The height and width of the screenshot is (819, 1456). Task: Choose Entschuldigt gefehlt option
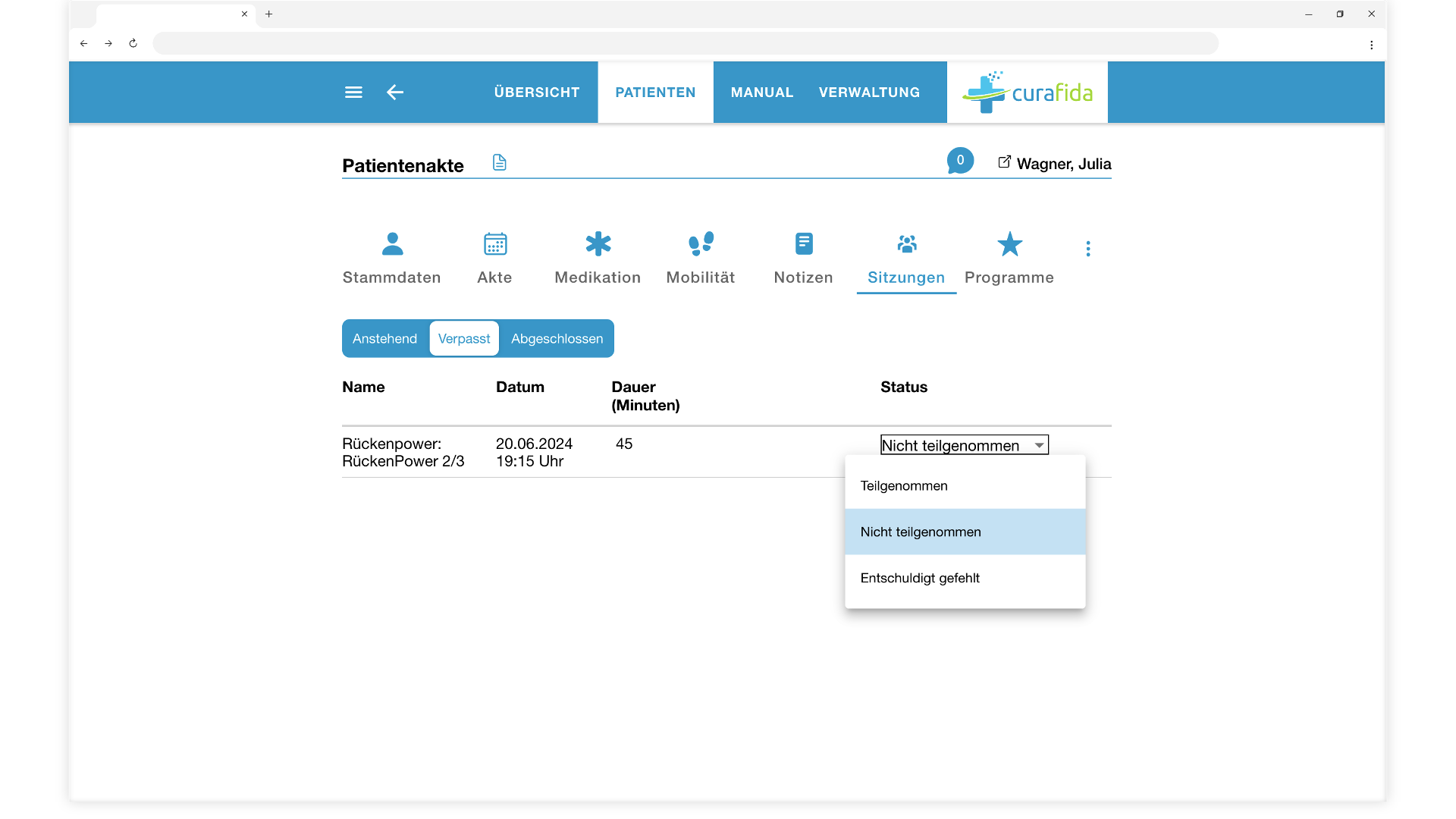(x=965, y=578)
